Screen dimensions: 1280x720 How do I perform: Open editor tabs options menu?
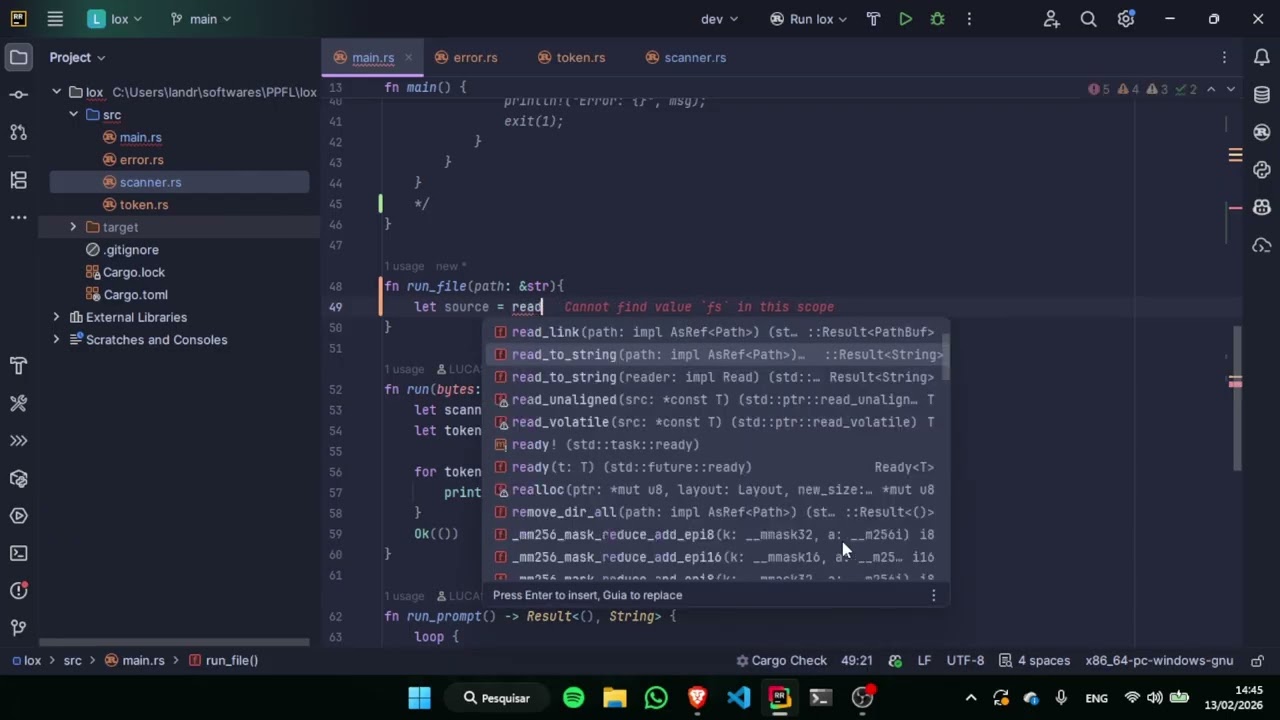1225,57
